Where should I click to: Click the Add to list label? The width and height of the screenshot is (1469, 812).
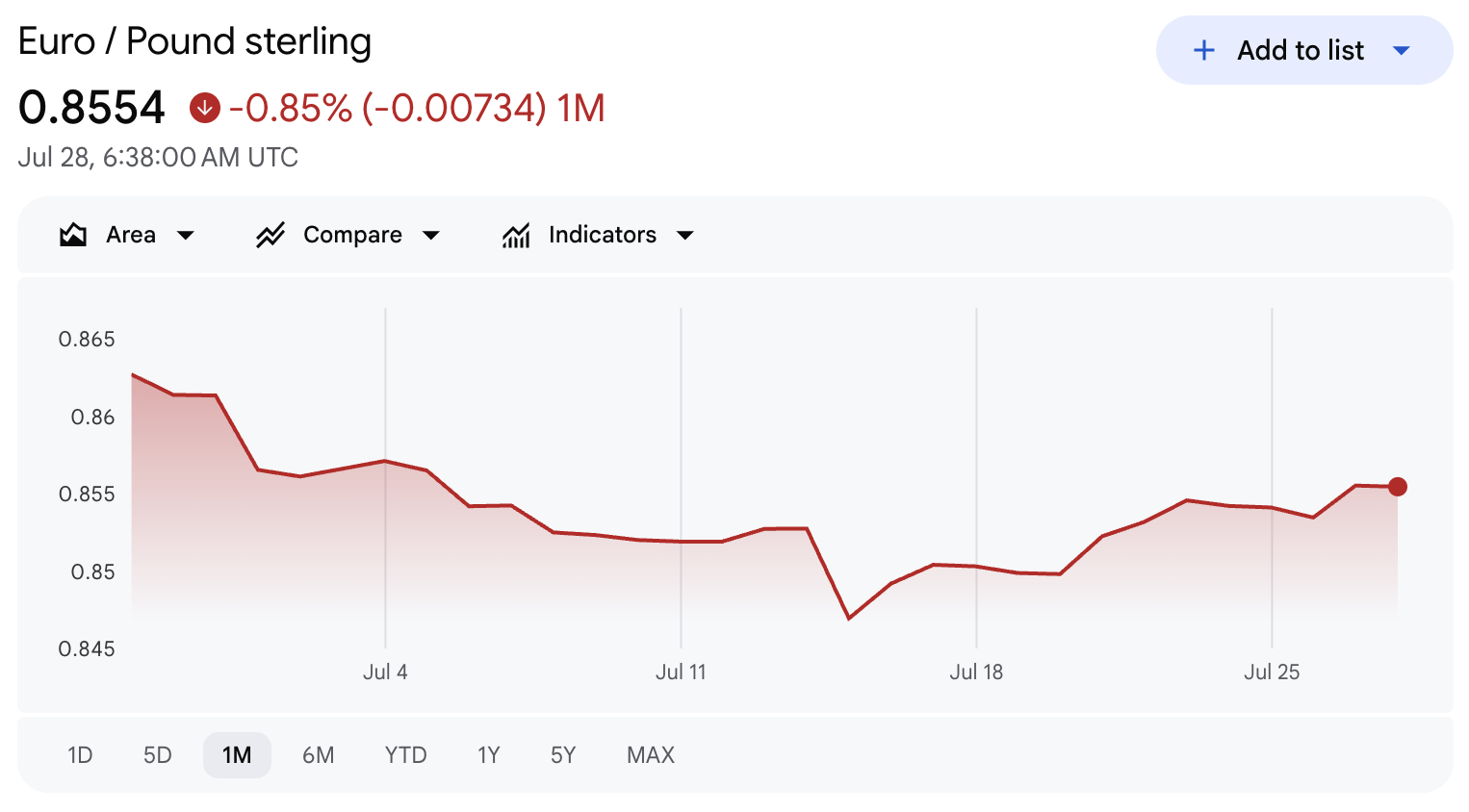point(1301,50)
